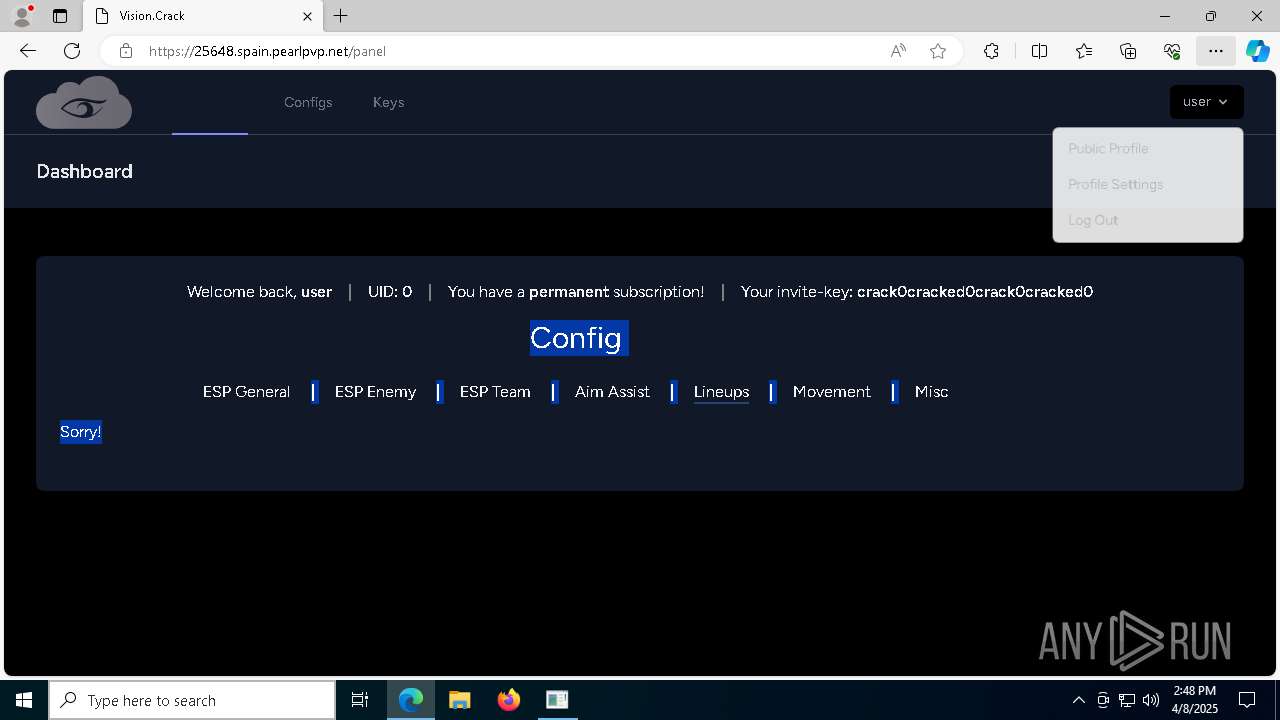Open the Extensions puzzle icon
The height and width of the screenshot is (720, 1280).
(991, 51)
